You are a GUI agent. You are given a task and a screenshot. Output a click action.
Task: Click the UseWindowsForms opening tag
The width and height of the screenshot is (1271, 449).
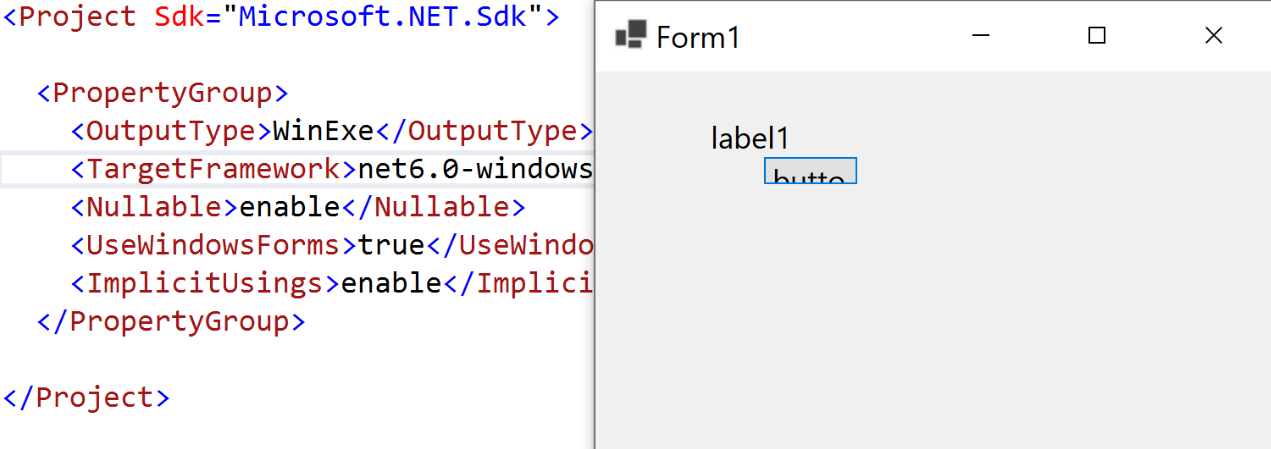coord(214,245)
